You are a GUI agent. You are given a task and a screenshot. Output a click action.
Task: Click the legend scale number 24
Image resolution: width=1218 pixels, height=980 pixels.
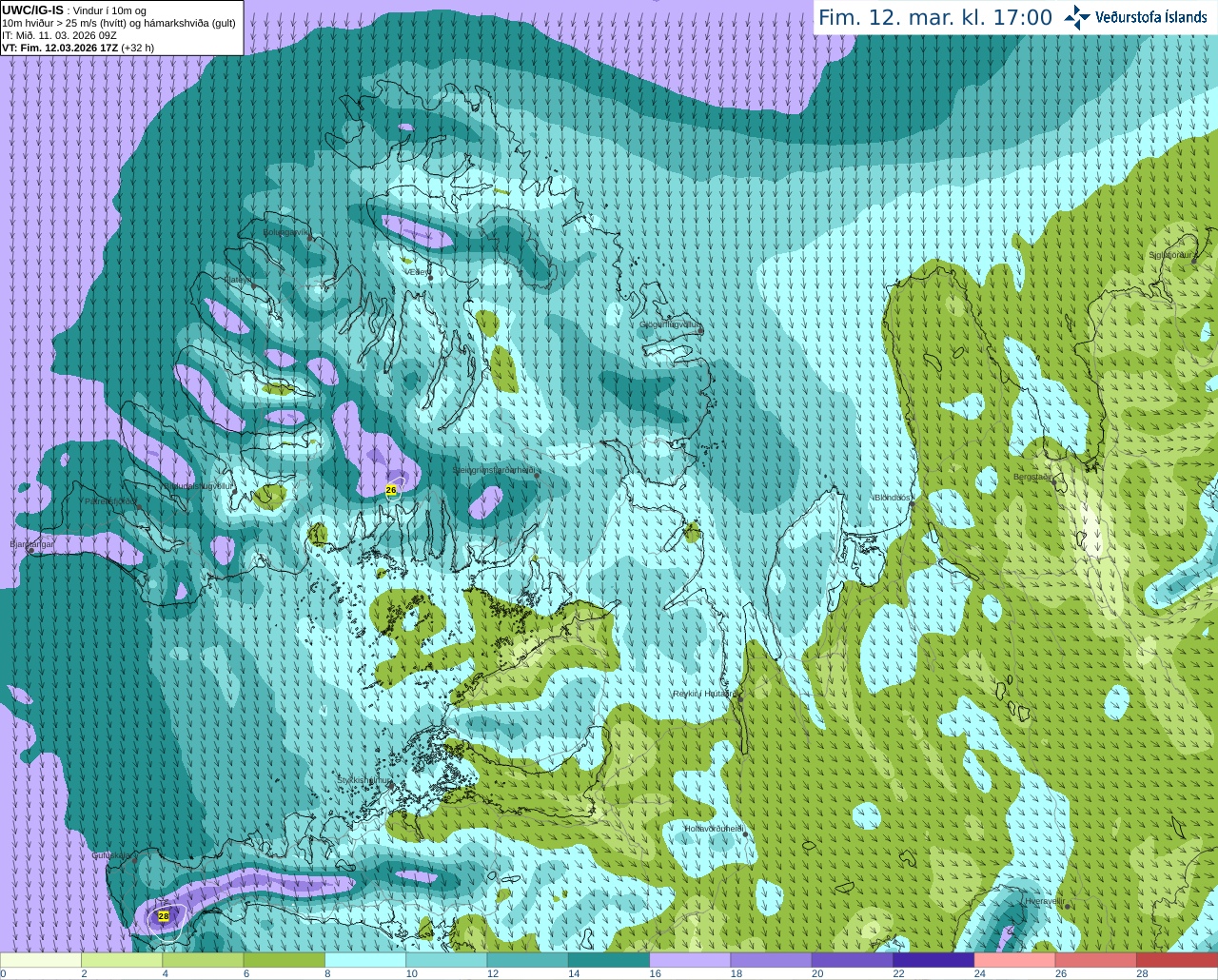click(x=980, y=973)
